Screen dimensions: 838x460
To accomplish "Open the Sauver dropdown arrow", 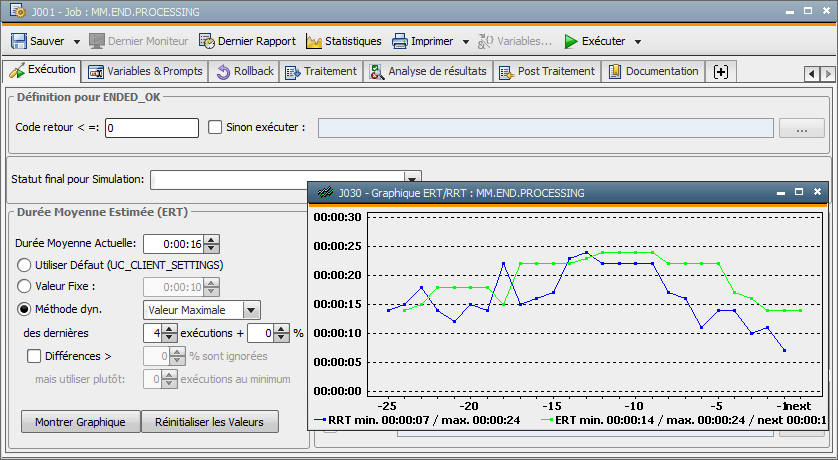I will (x=76, y=42).
